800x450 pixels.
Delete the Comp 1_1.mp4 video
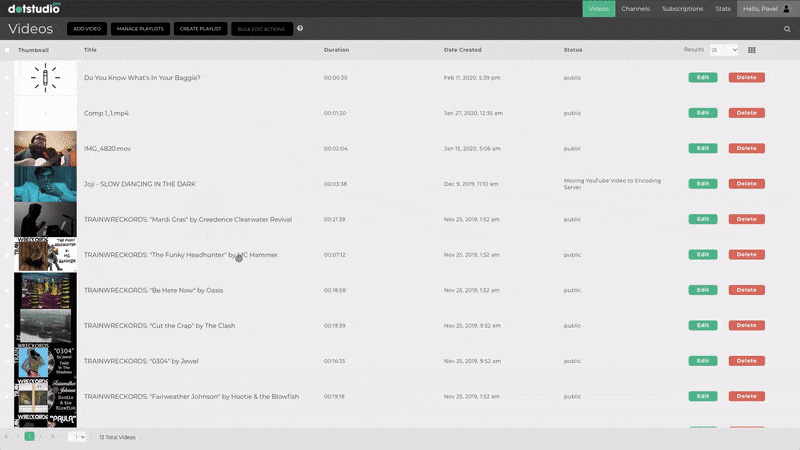746,113
